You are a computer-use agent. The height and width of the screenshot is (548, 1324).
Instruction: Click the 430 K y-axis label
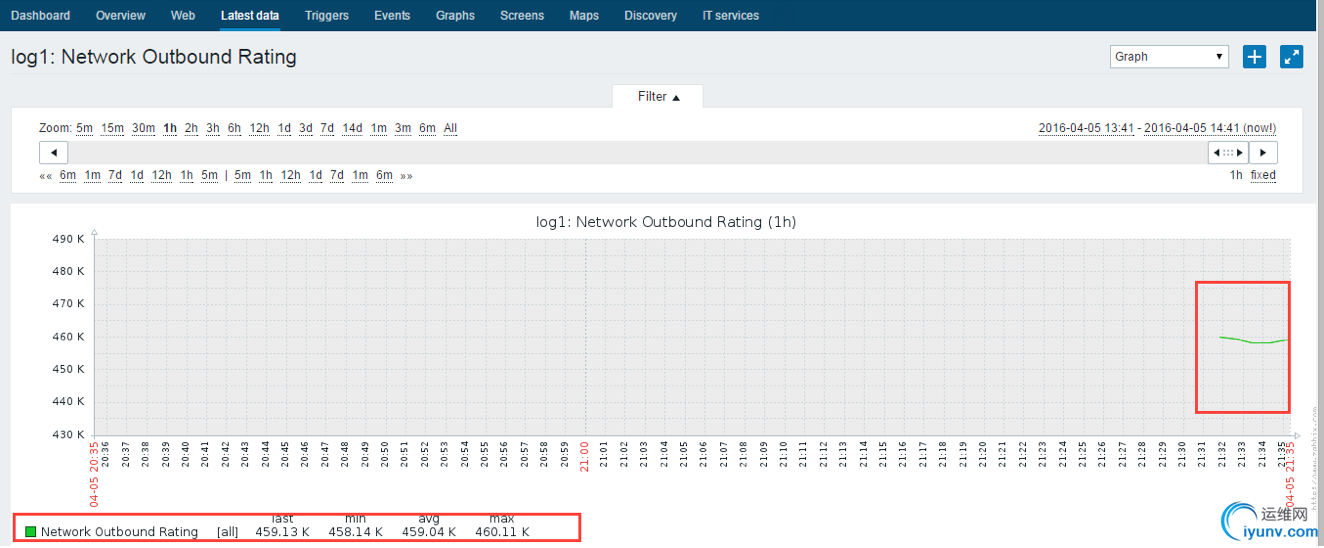67,434
